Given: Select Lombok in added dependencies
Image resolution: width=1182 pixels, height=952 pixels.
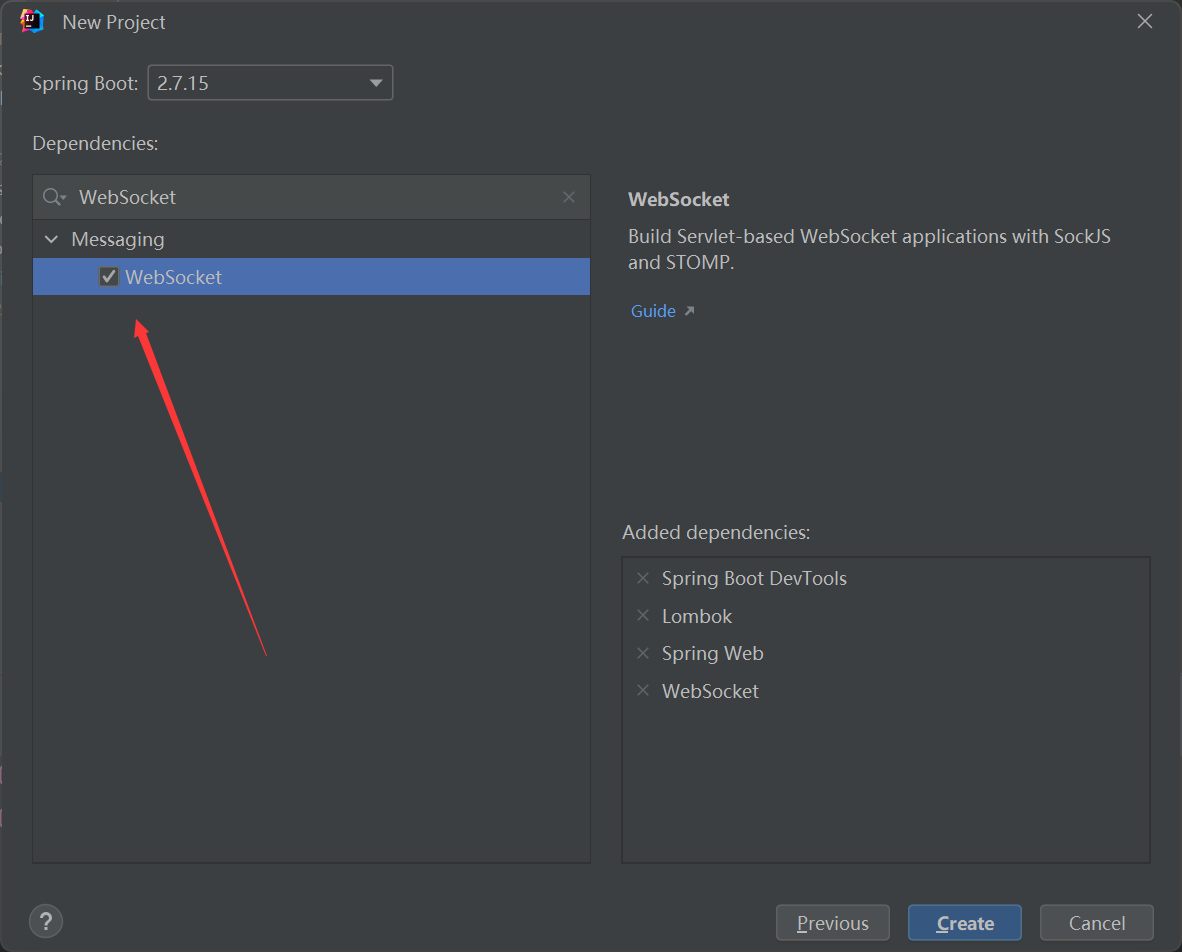Looking at the screenshot, I should click(697, 616).
